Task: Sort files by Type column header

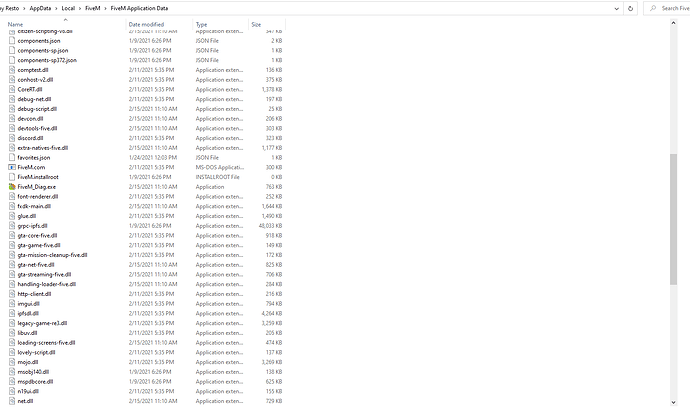Action: click(x=201, y=25)
